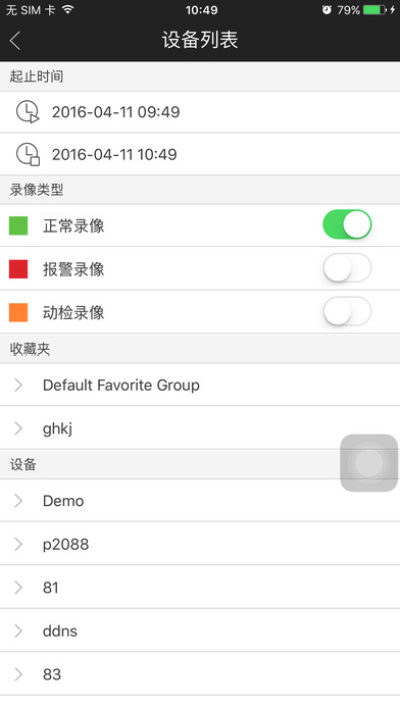Open device 83 in the list
400x710 pixels.
point(200,674)
